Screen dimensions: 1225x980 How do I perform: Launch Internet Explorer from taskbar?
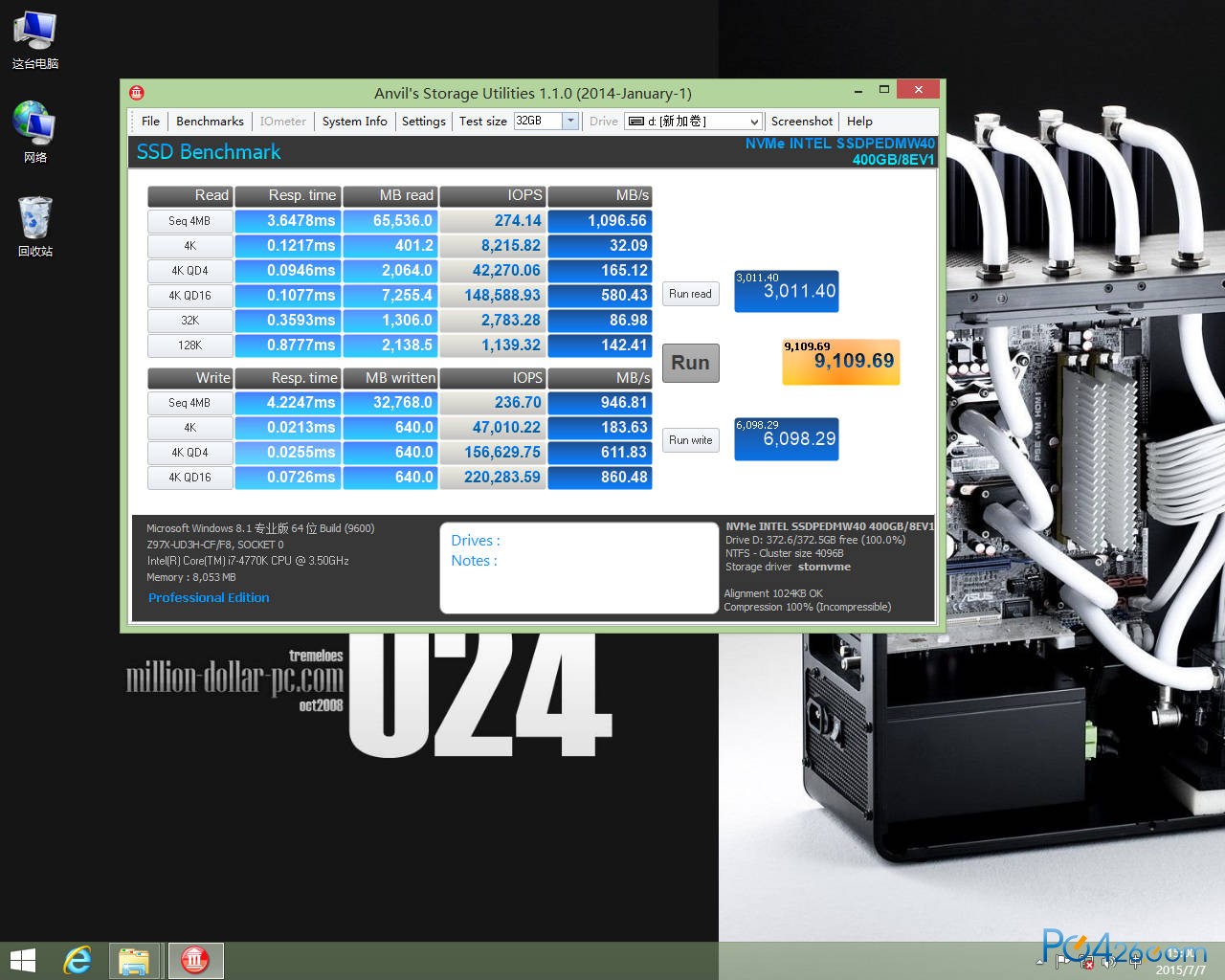[x=78, y=960]
